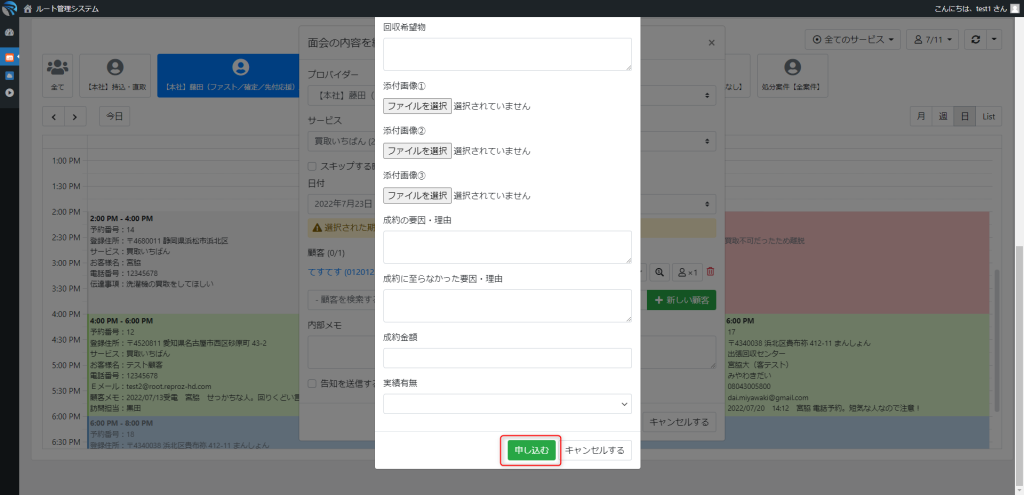Choose a file for 添付画像①
The image size is (1024, 495).
pos(417,105)
